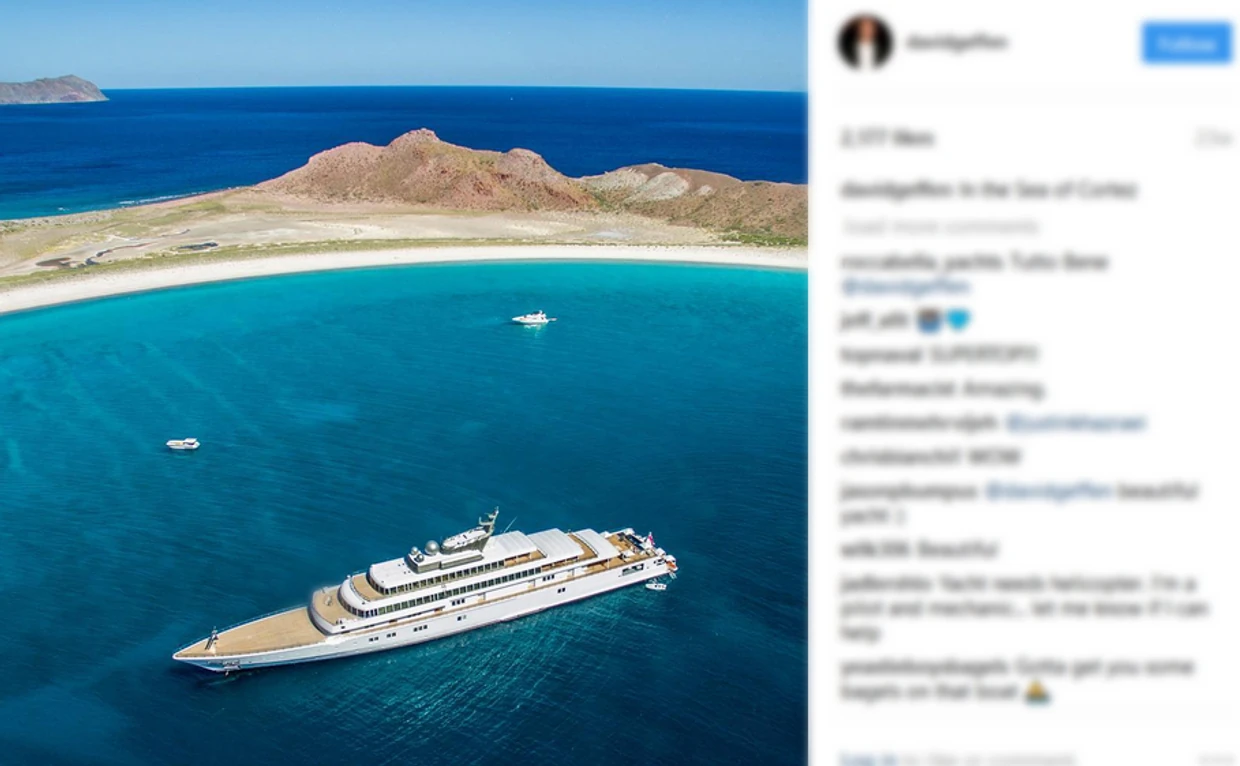The width and height of the screenshot is (1240, 766).
Task: Click the blue heart emoji in comment
Action: [958, 320]
